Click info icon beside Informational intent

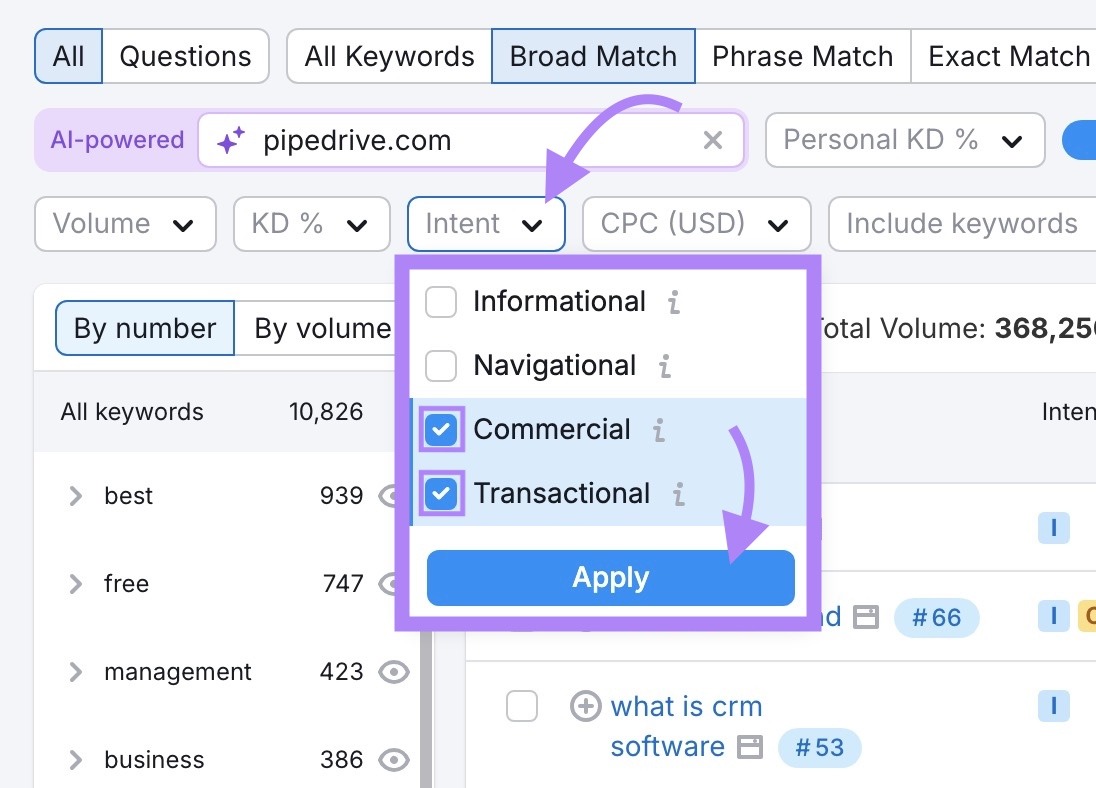click(673, 301)
